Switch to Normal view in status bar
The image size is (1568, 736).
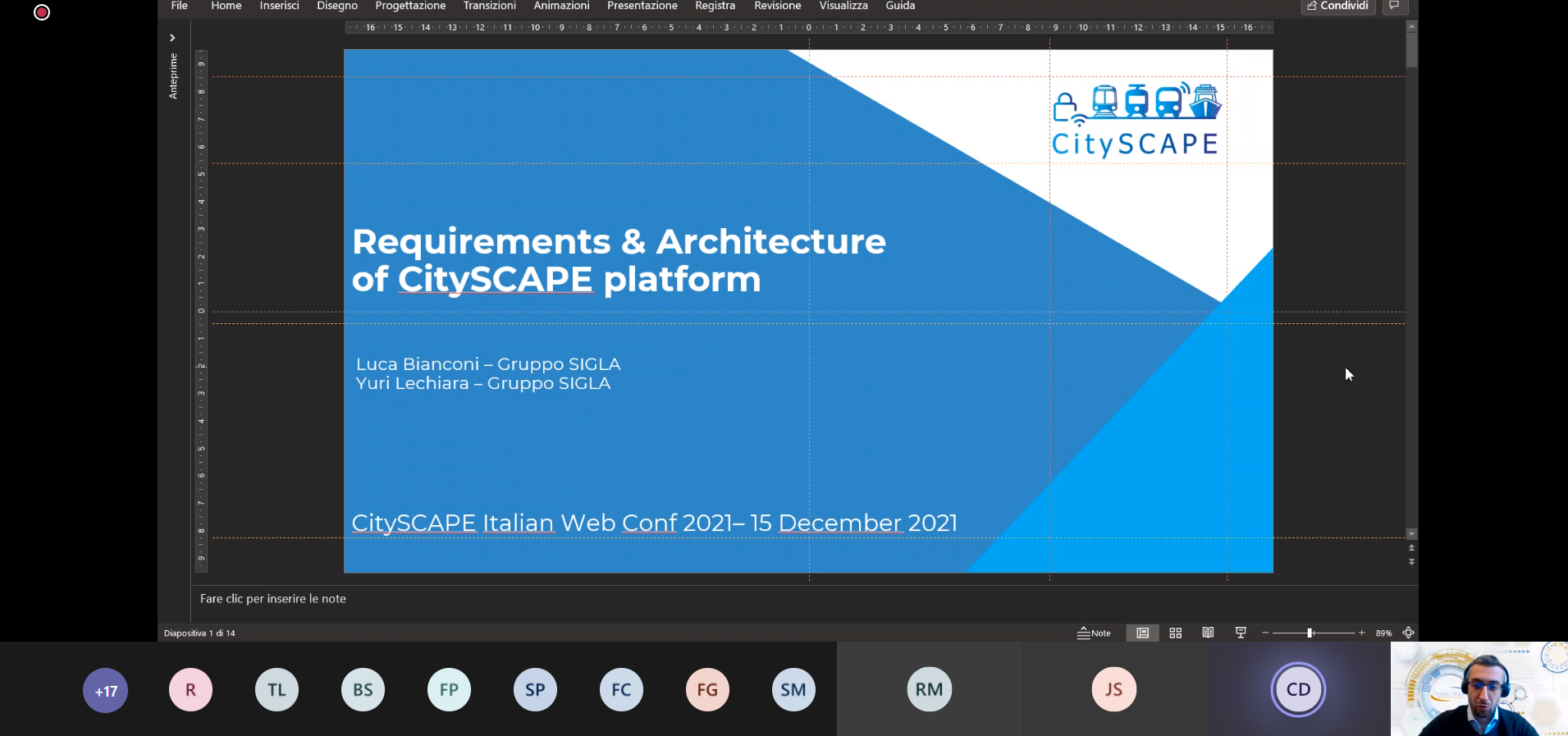pos(1142,633)
